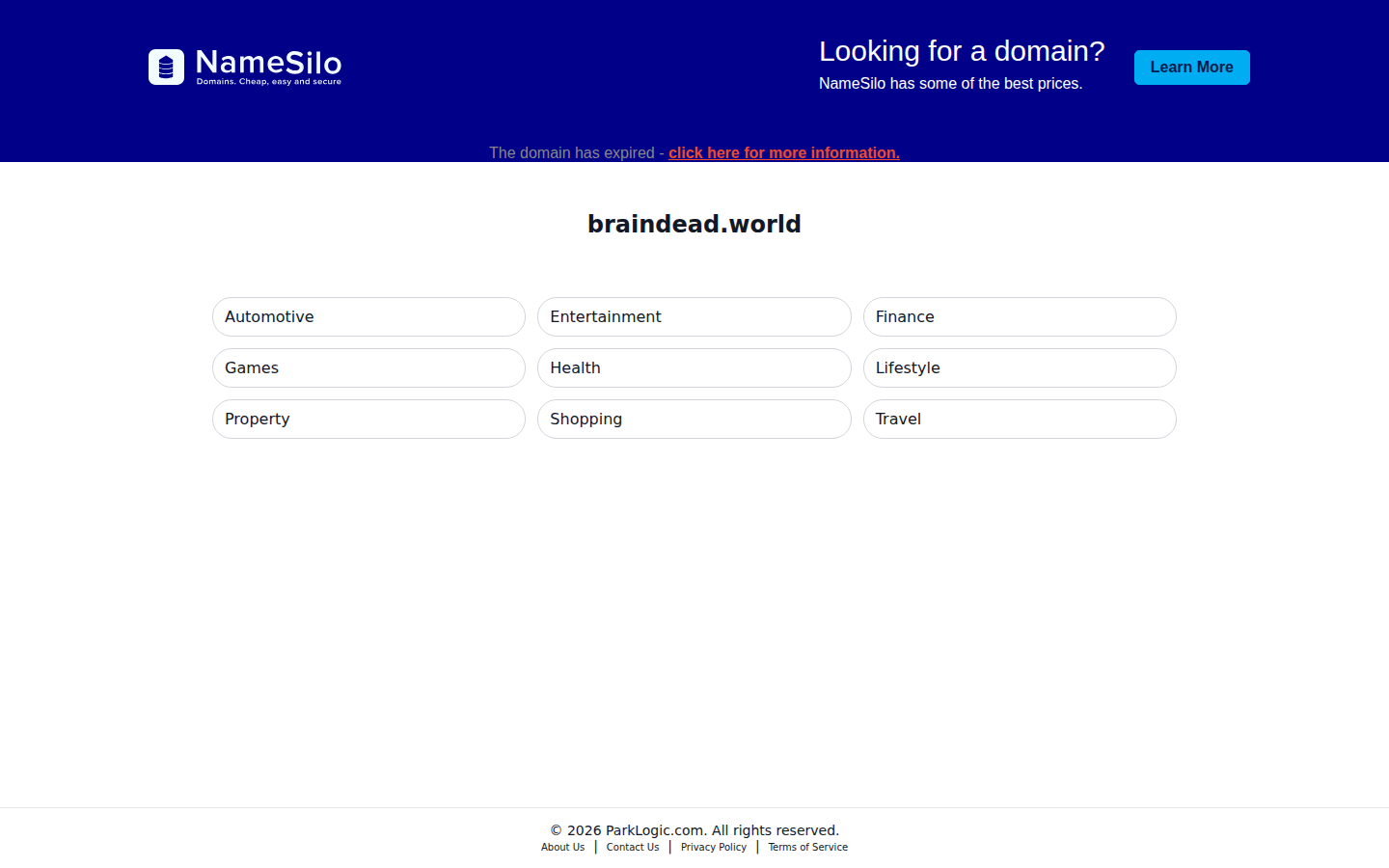Click the NameSilo logo icon
Screen dimensions: 1389x868
[x=166, y=67]
